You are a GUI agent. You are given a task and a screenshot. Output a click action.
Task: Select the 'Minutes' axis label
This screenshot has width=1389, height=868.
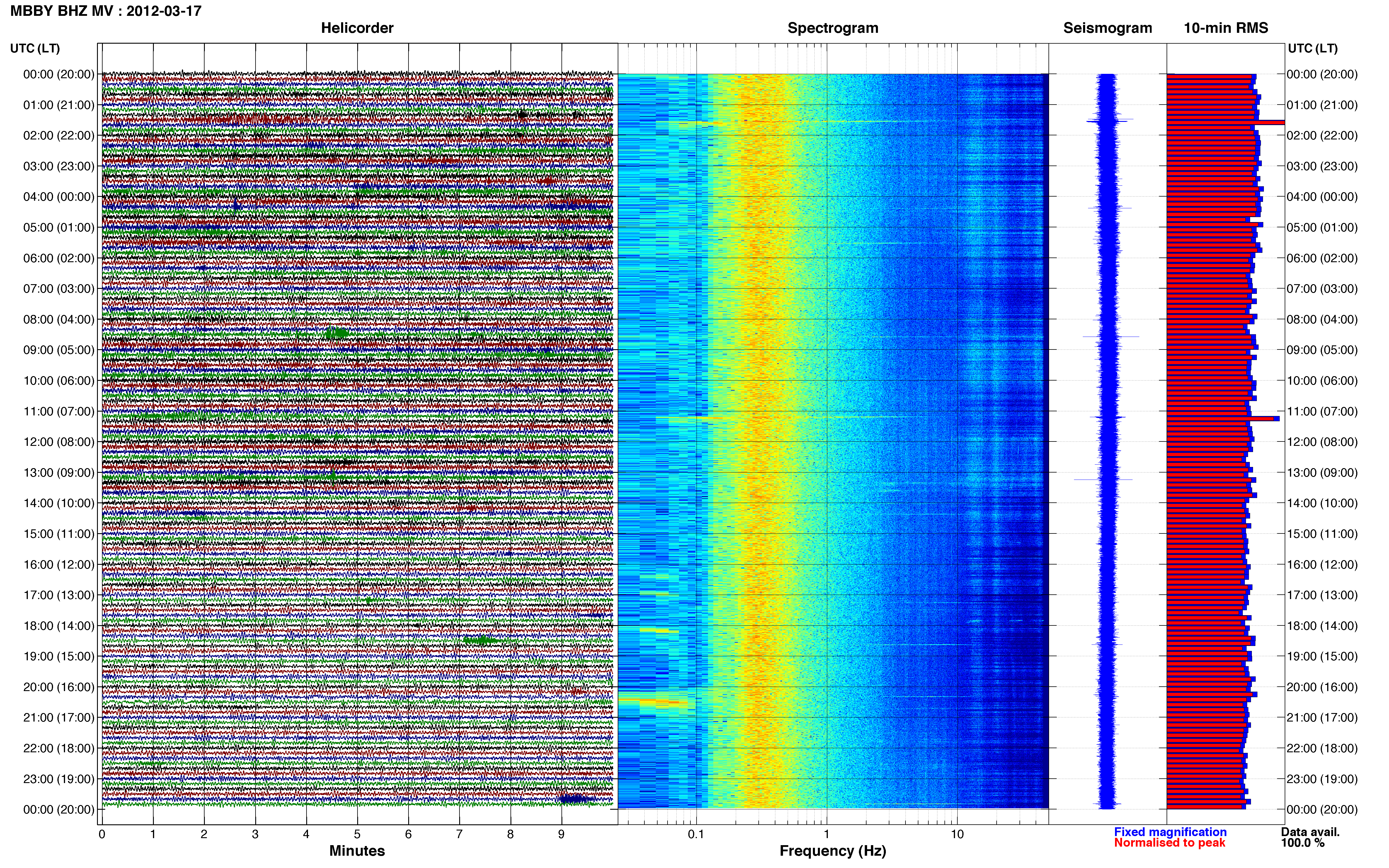(357, 851)
